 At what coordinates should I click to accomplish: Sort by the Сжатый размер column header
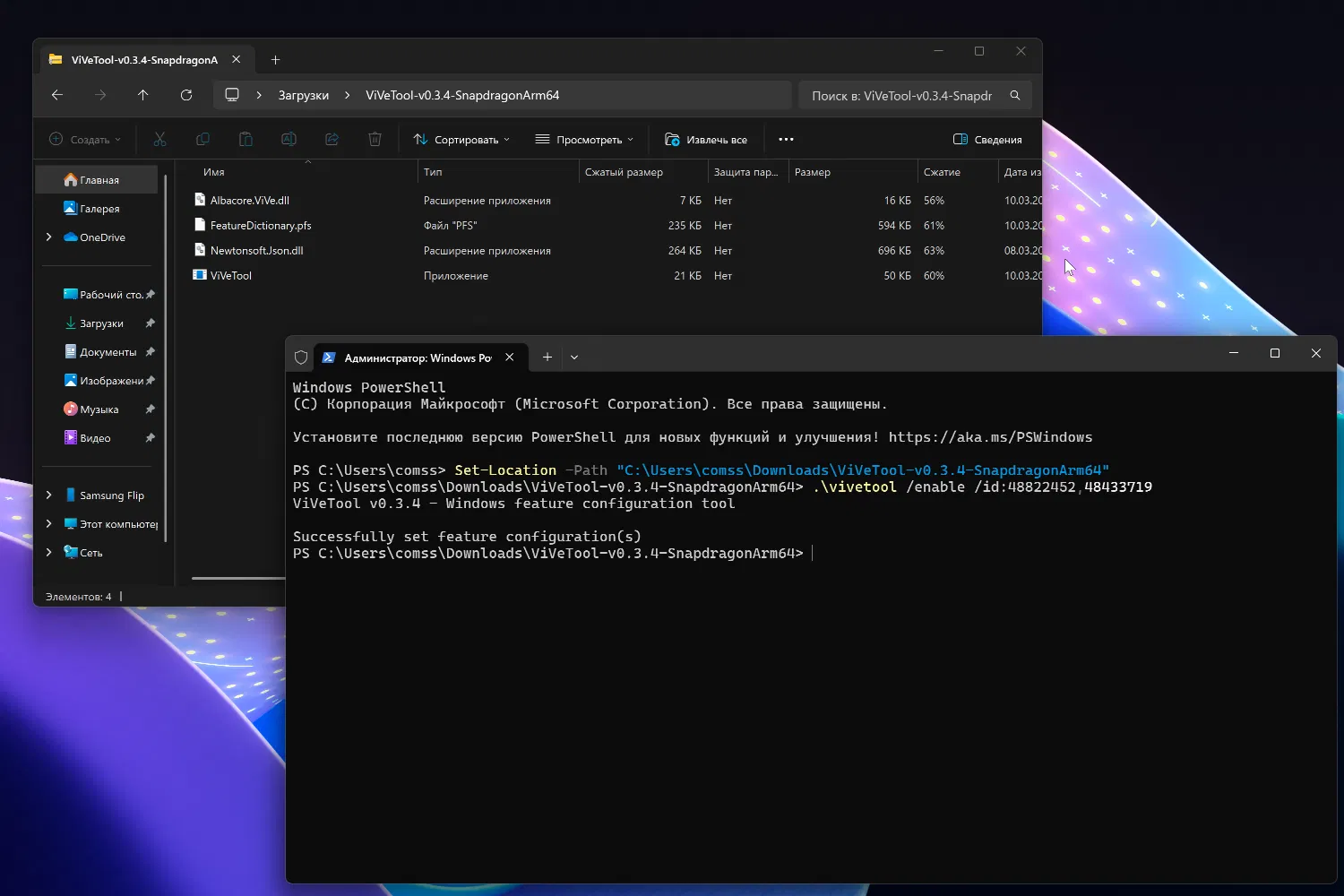pos(624,172)
